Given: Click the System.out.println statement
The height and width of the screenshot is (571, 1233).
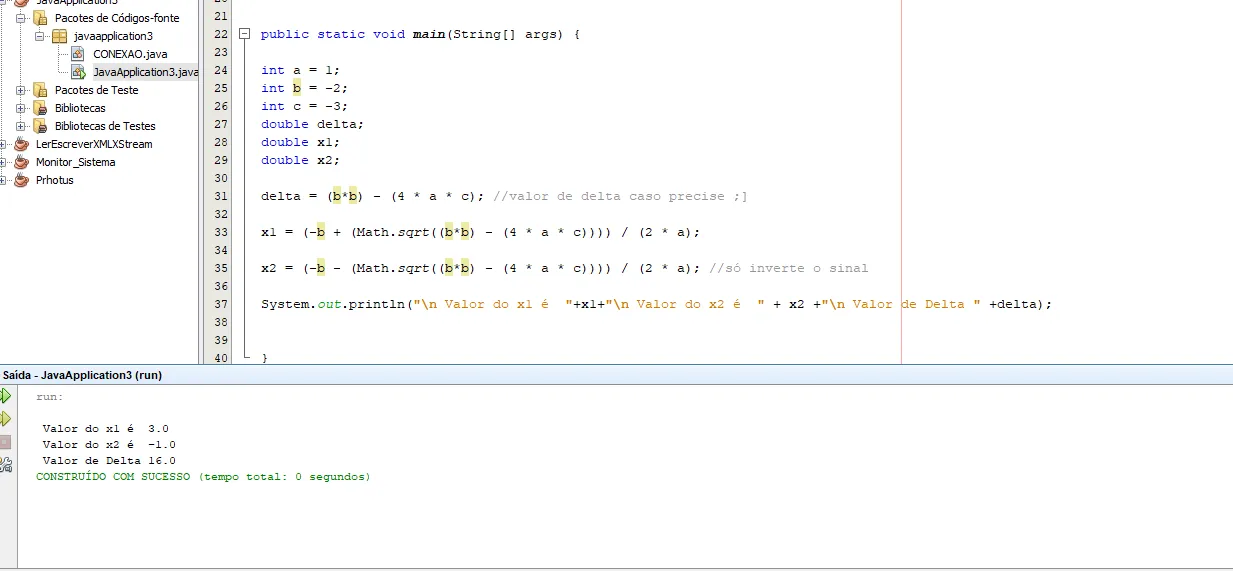Looking at the screenshot, I should click(657, 304).
